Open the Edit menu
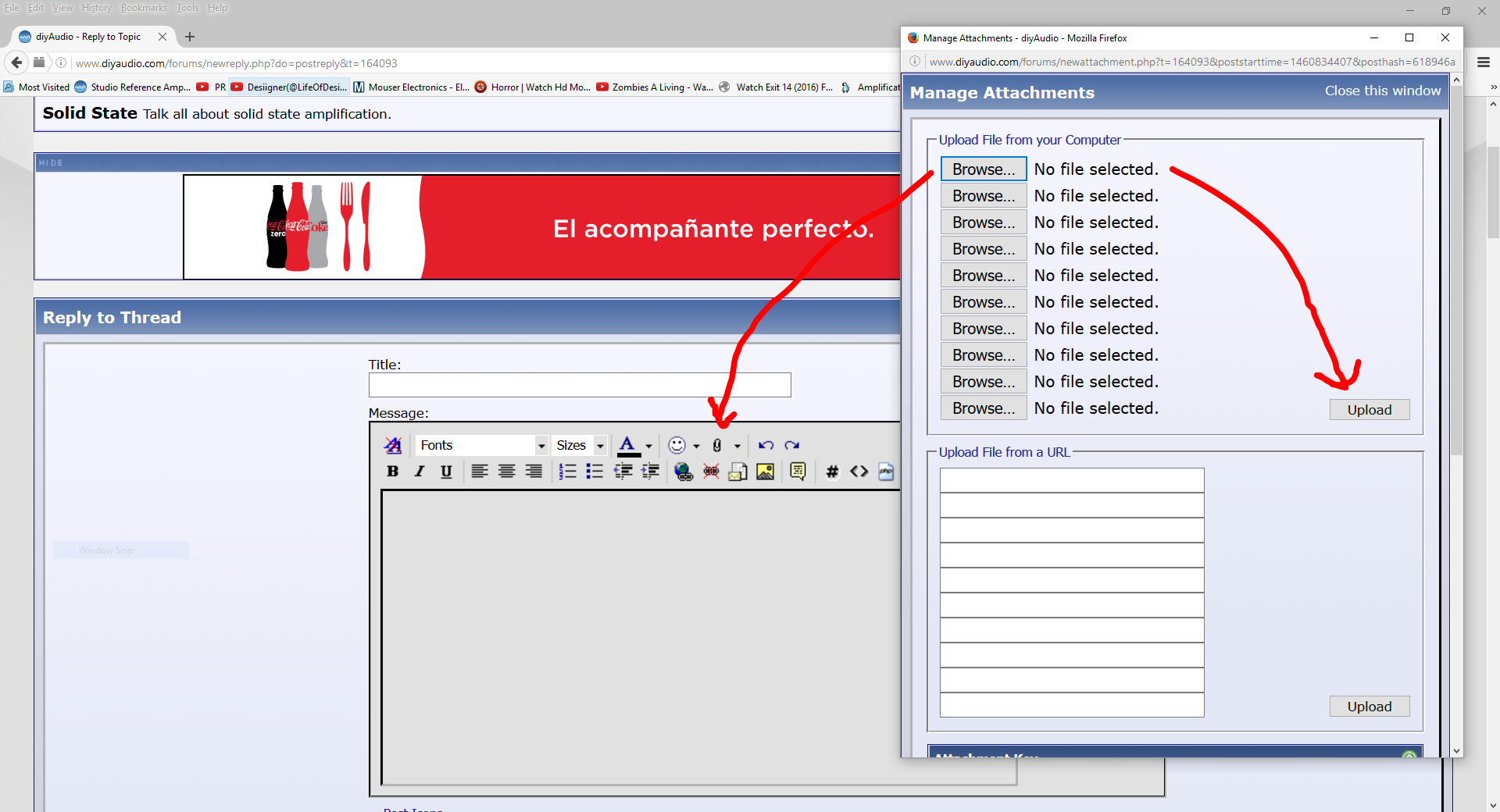This screenshot has width=1500, height=812. tap(36, 8)
